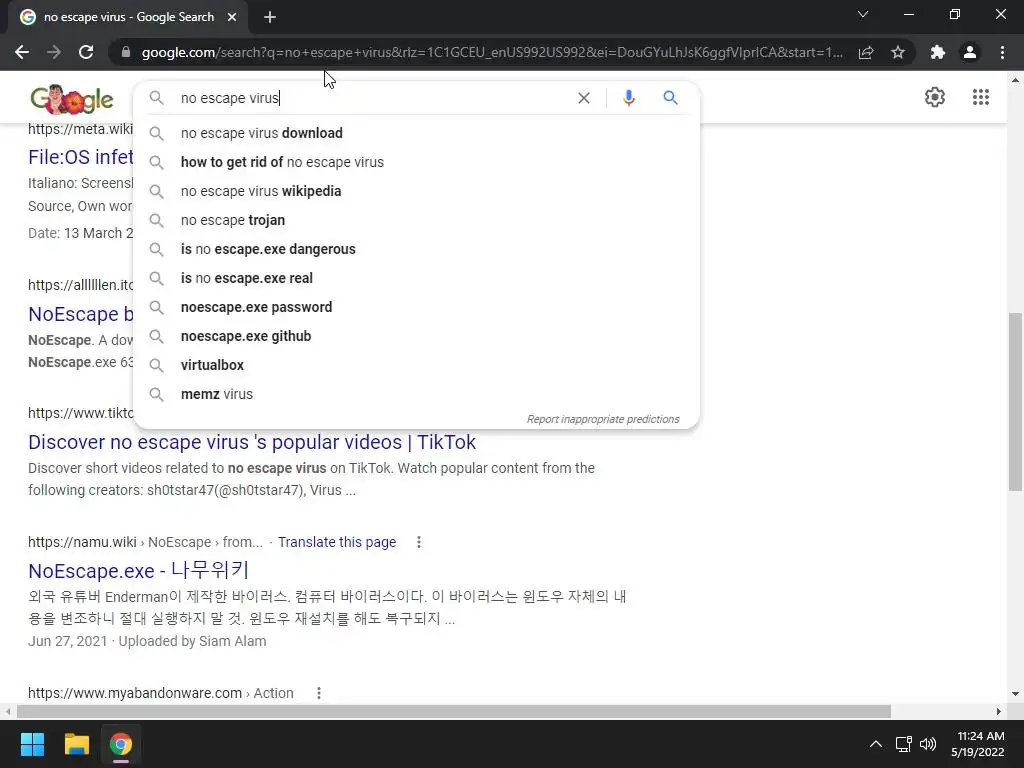Viewport: 1024px width, 768px height.
Task: Click 'Translate this page' link
Action: (337, 542)
